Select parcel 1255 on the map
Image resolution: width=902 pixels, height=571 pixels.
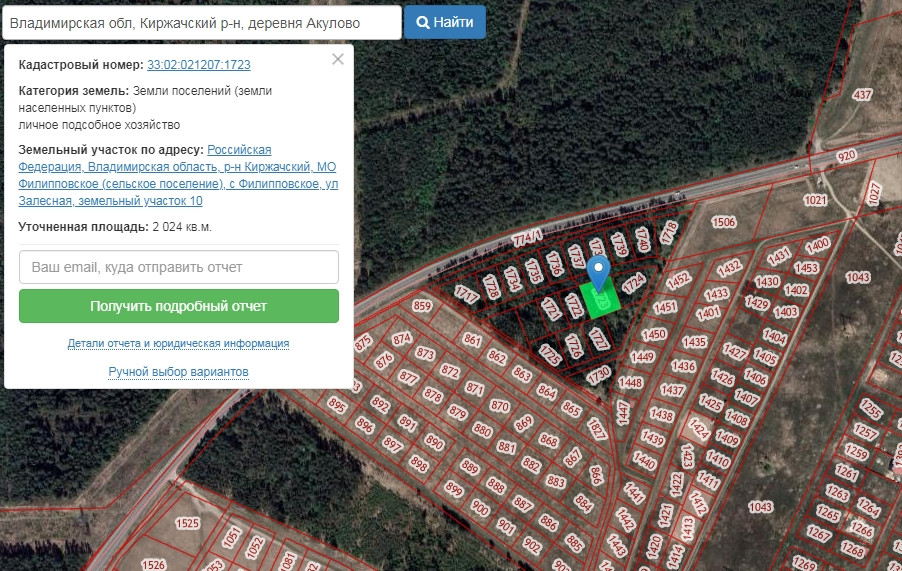pyautogui.click(x=871, y=409)
